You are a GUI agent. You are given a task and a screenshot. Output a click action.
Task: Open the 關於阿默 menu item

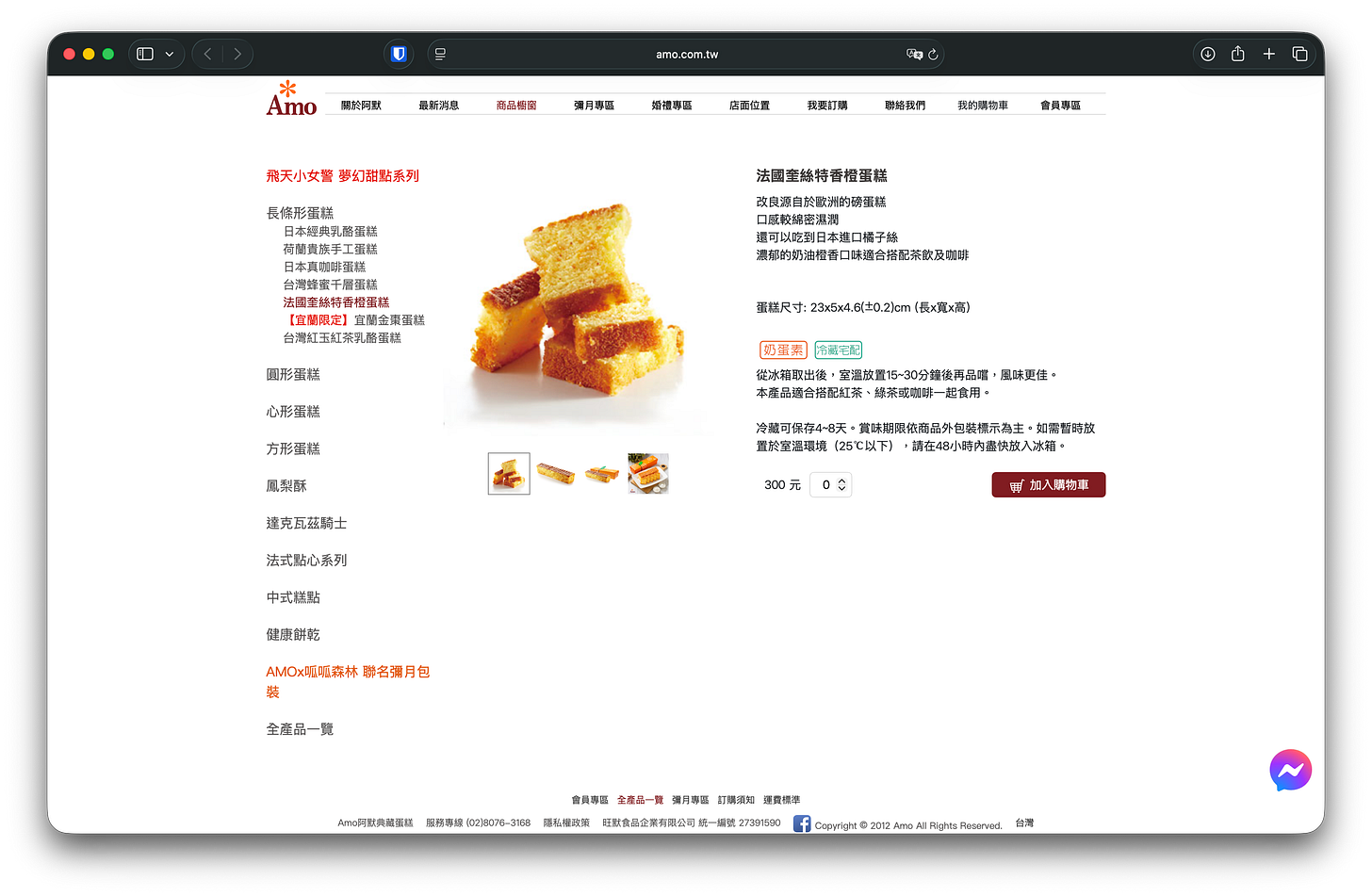tap(361, 106)
